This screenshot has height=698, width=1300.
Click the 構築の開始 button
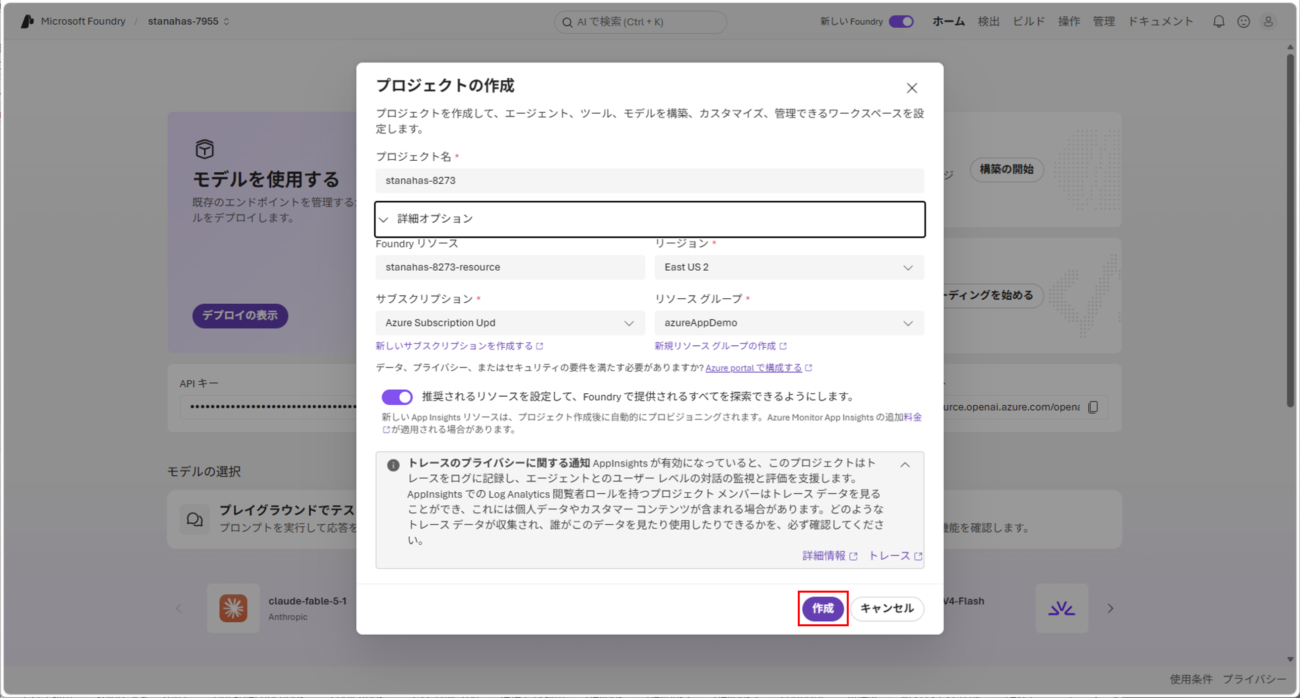(1007, 169)
